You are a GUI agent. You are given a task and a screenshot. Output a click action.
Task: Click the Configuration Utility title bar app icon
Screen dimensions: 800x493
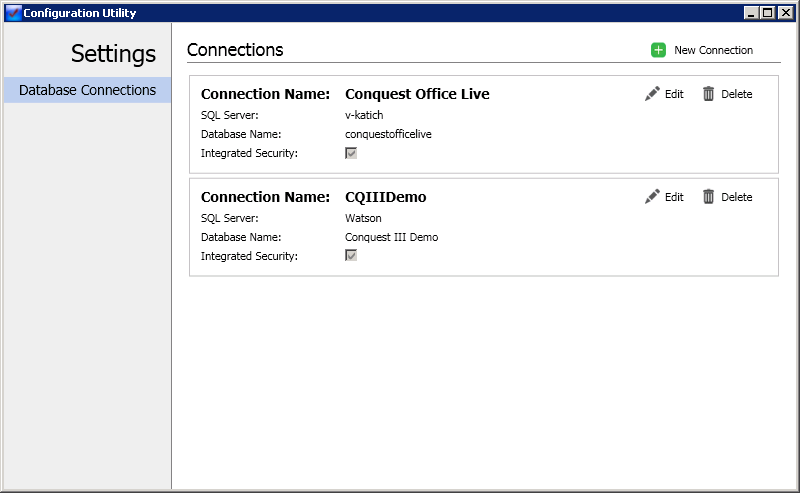pos(13,13)
